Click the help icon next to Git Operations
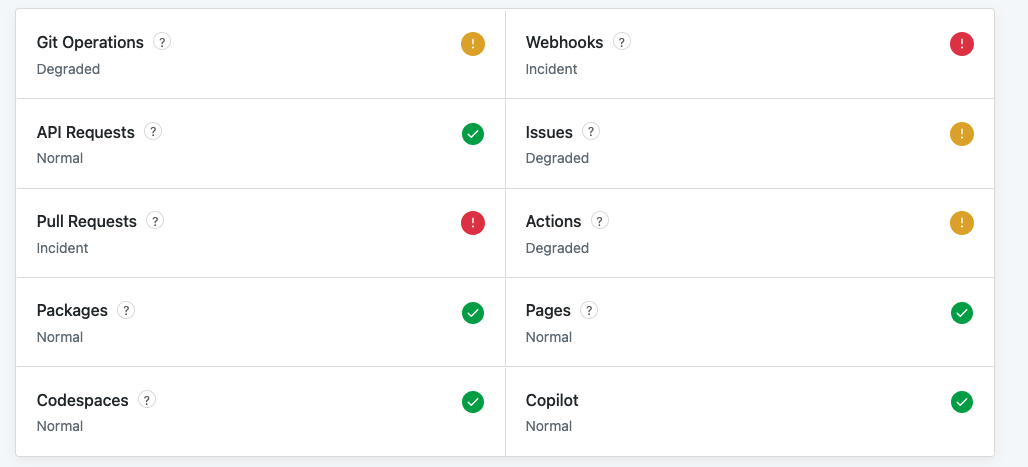This screenshot has height=467, width=1028. pyautogui.click(x=162, y=42)
